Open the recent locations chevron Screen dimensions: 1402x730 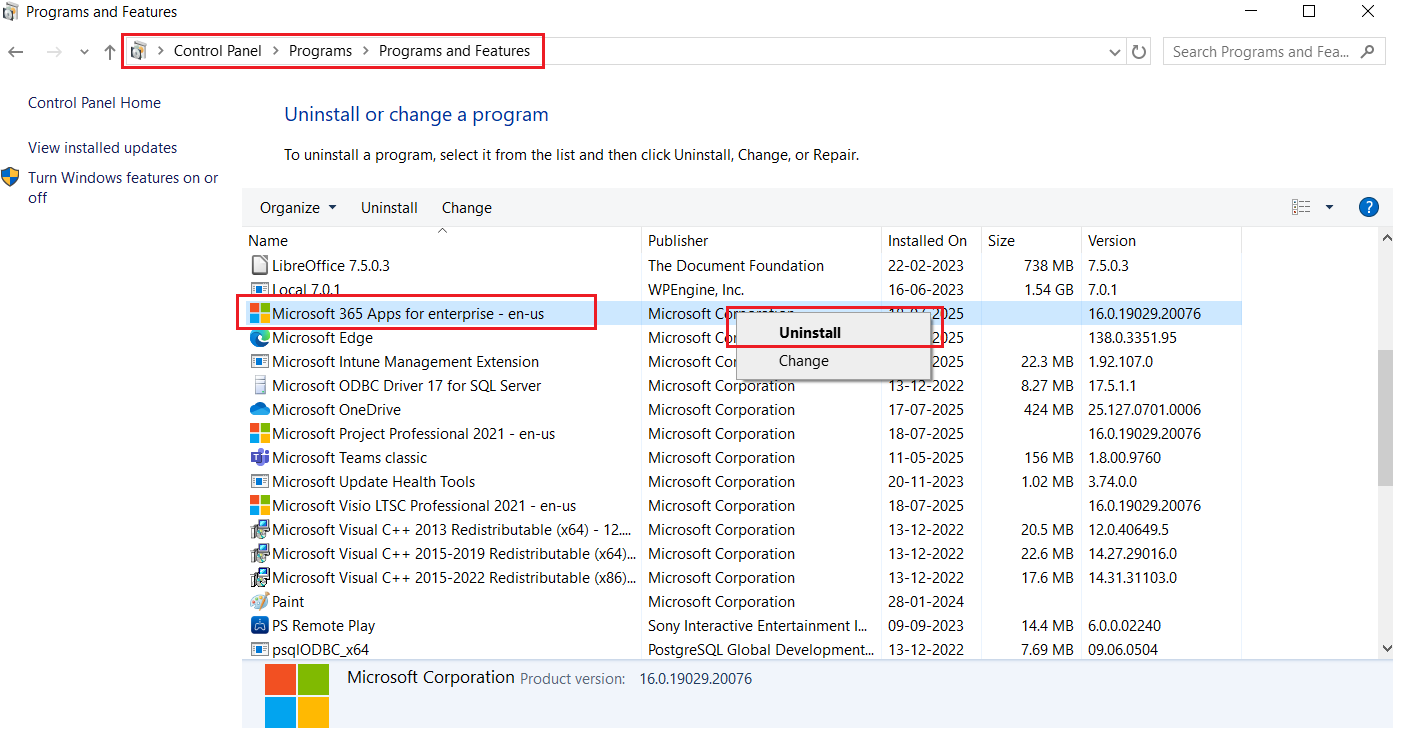(84, 52)
